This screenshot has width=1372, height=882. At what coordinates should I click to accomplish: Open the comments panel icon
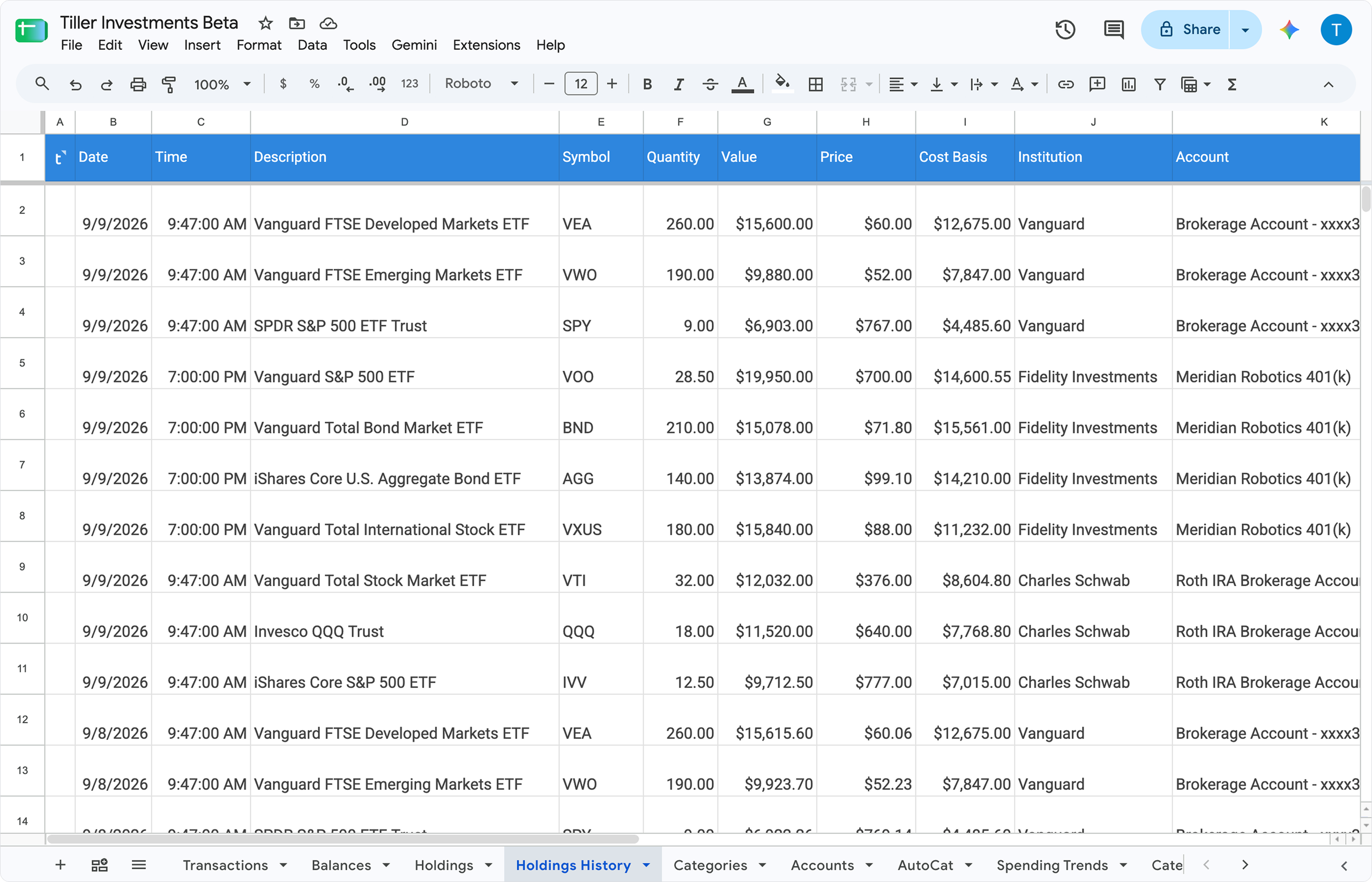tap(1113, 29)
